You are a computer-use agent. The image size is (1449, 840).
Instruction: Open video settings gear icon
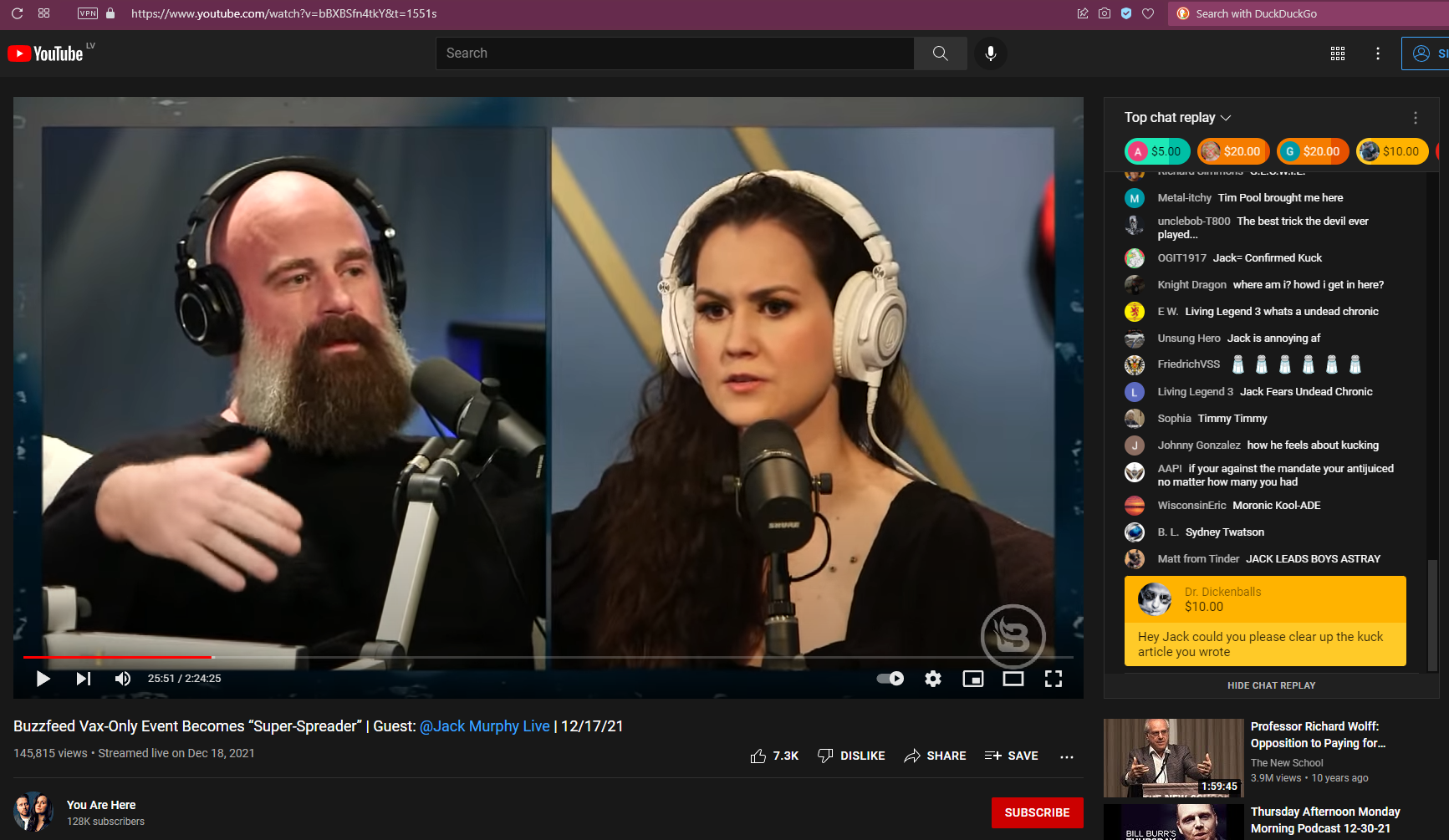pyautogui.click(x=933, y=679)
